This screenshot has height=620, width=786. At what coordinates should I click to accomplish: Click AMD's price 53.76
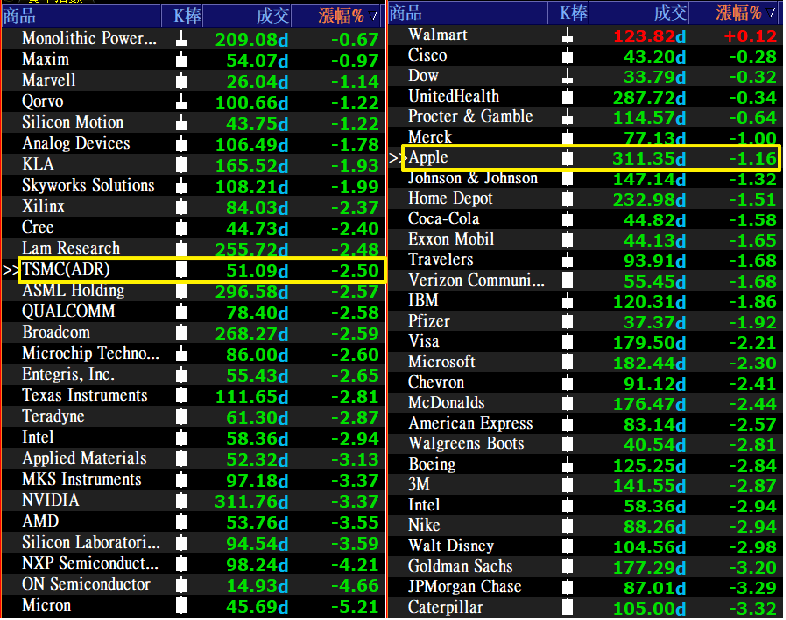pyautogui.click(x=251, y=521)
